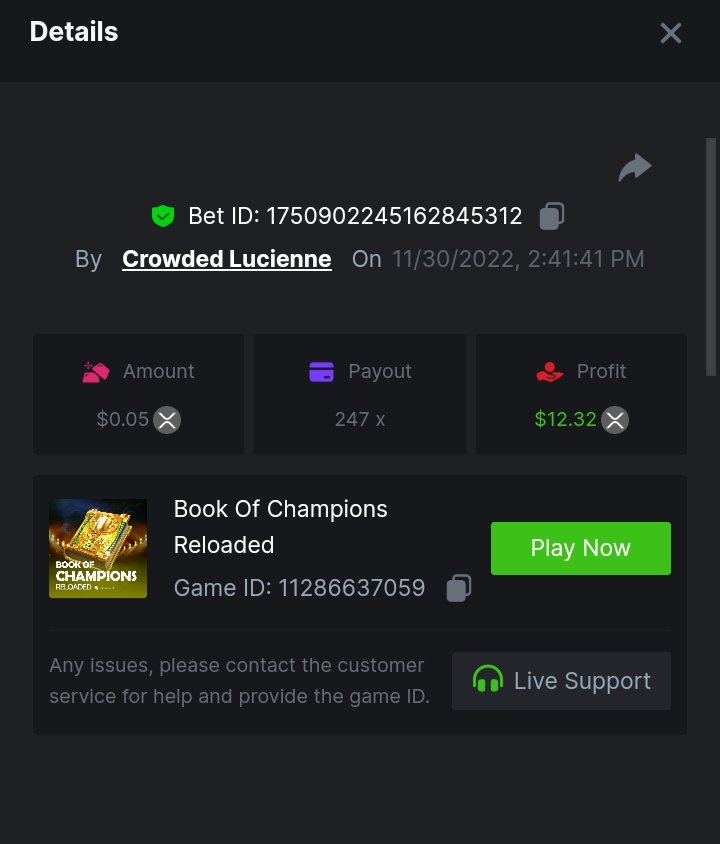Click the green verified shield icon
This screenshot has height=844, width=720.
[163, 216]
